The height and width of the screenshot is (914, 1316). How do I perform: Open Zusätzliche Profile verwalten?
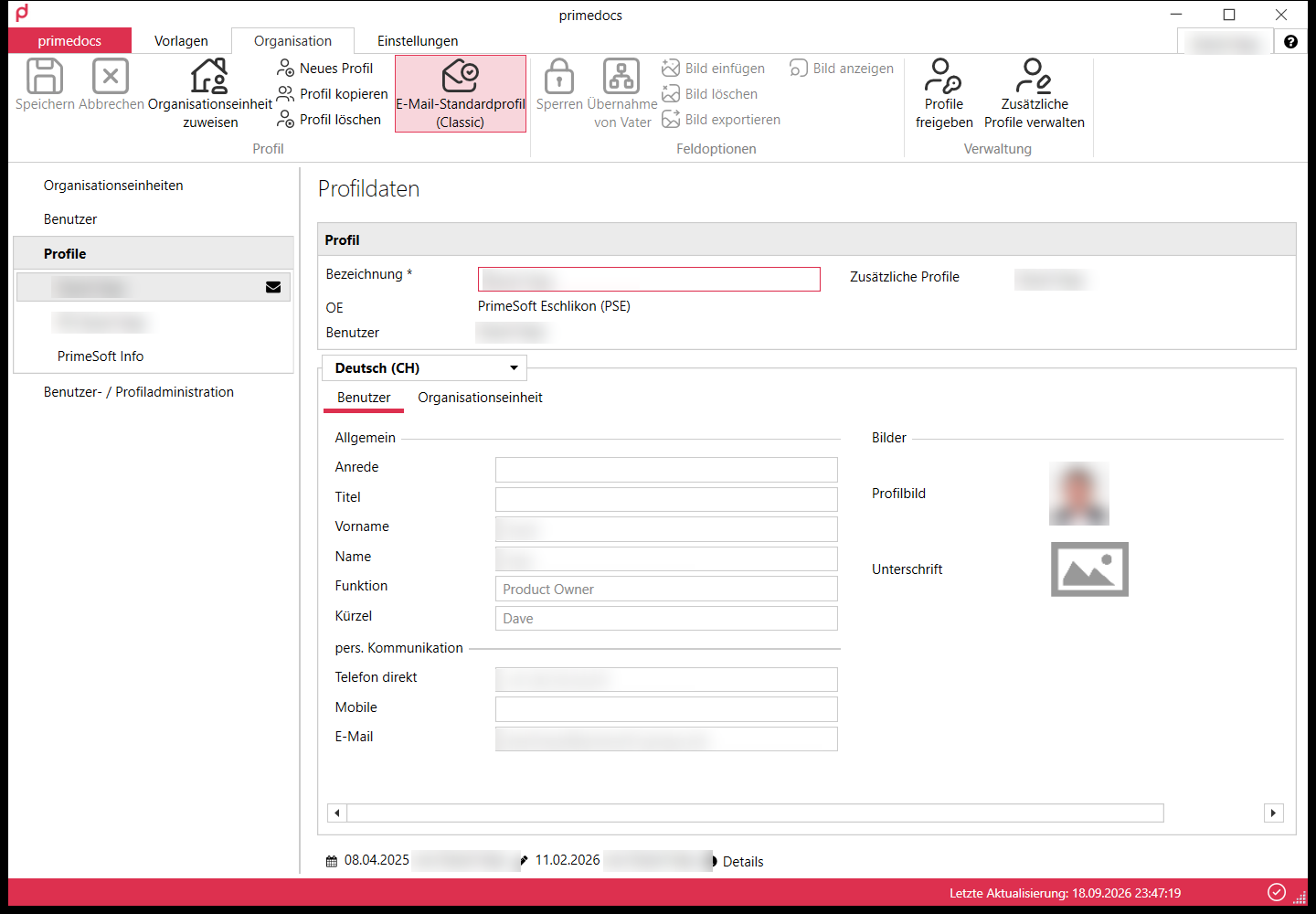[x=1035, y=94]
